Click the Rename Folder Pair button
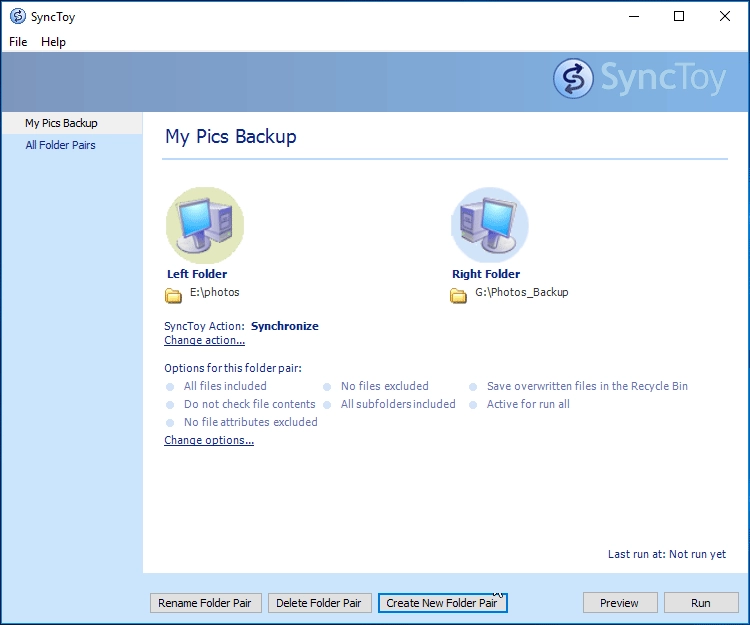 [206, 603]
